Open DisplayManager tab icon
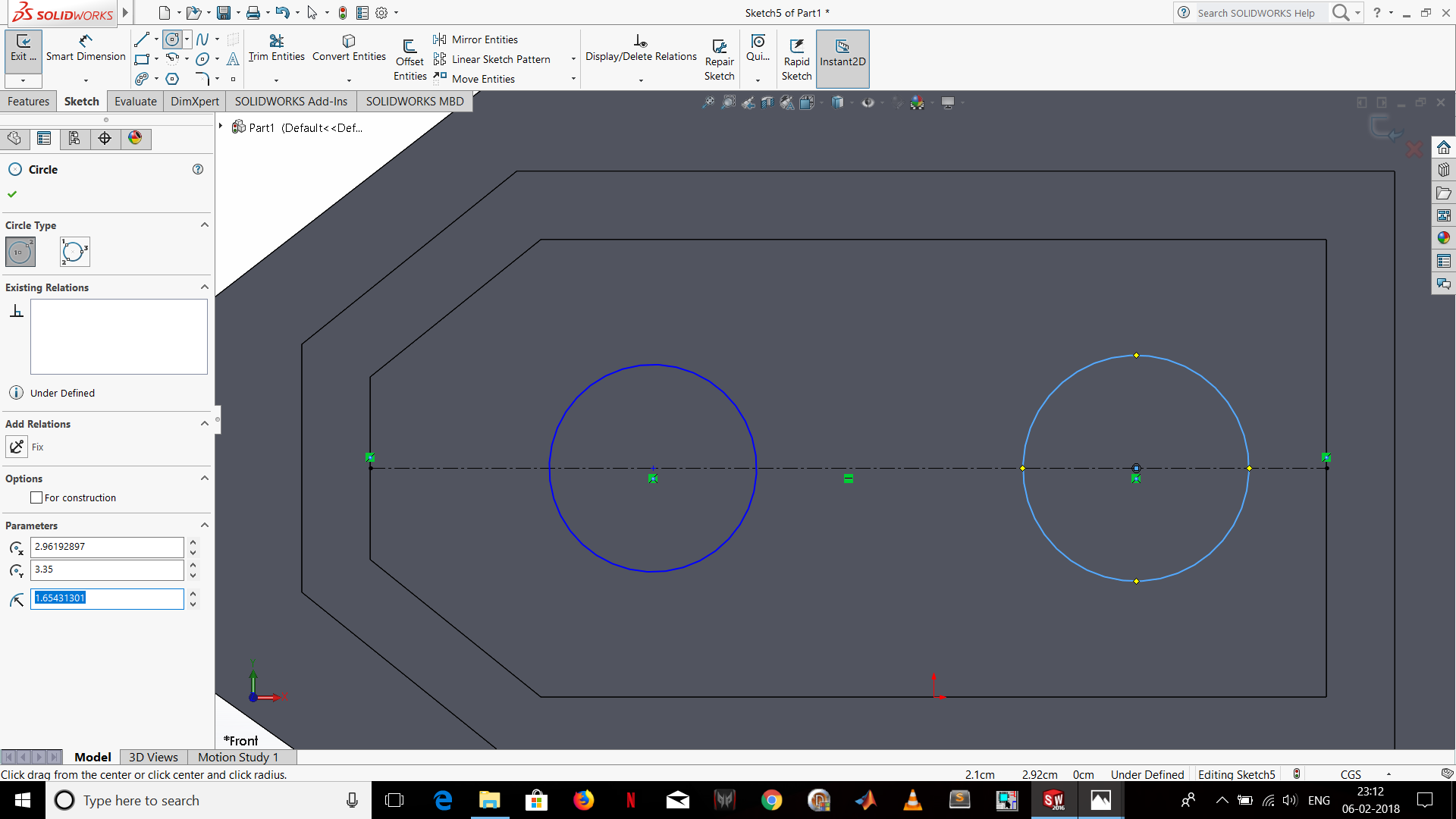The width and height of the screenshot is (1456, 819). click(135, 138)
